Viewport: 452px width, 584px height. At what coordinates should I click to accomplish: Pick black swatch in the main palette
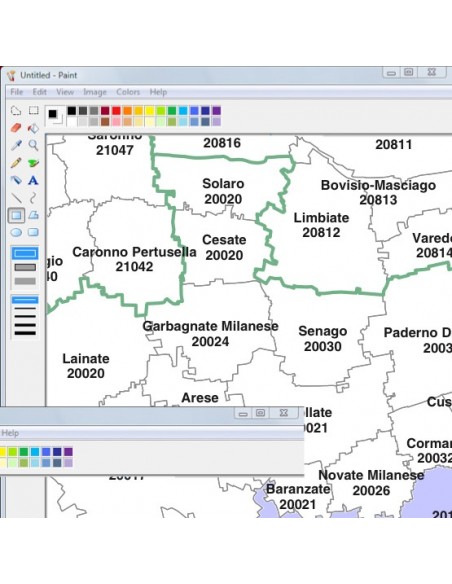coord(71,111)
